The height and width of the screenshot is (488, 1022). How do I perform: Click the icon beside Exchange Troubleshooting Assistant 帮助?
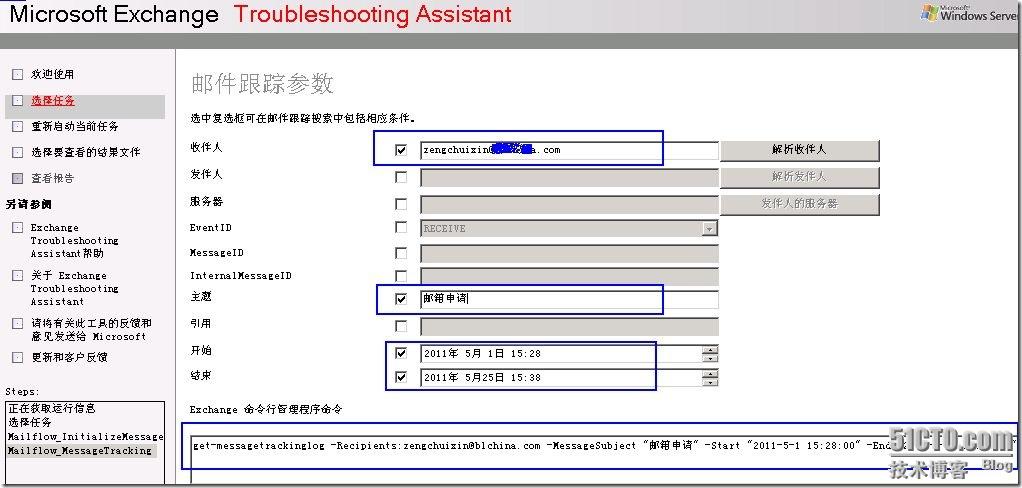point(17,228)
